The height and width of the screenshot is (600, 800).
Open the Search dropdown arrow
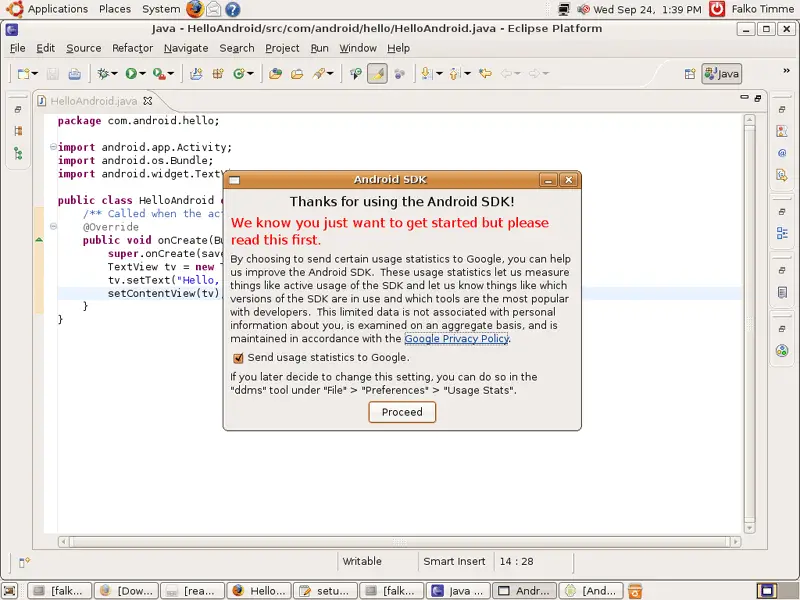click(x=331, y=74)
